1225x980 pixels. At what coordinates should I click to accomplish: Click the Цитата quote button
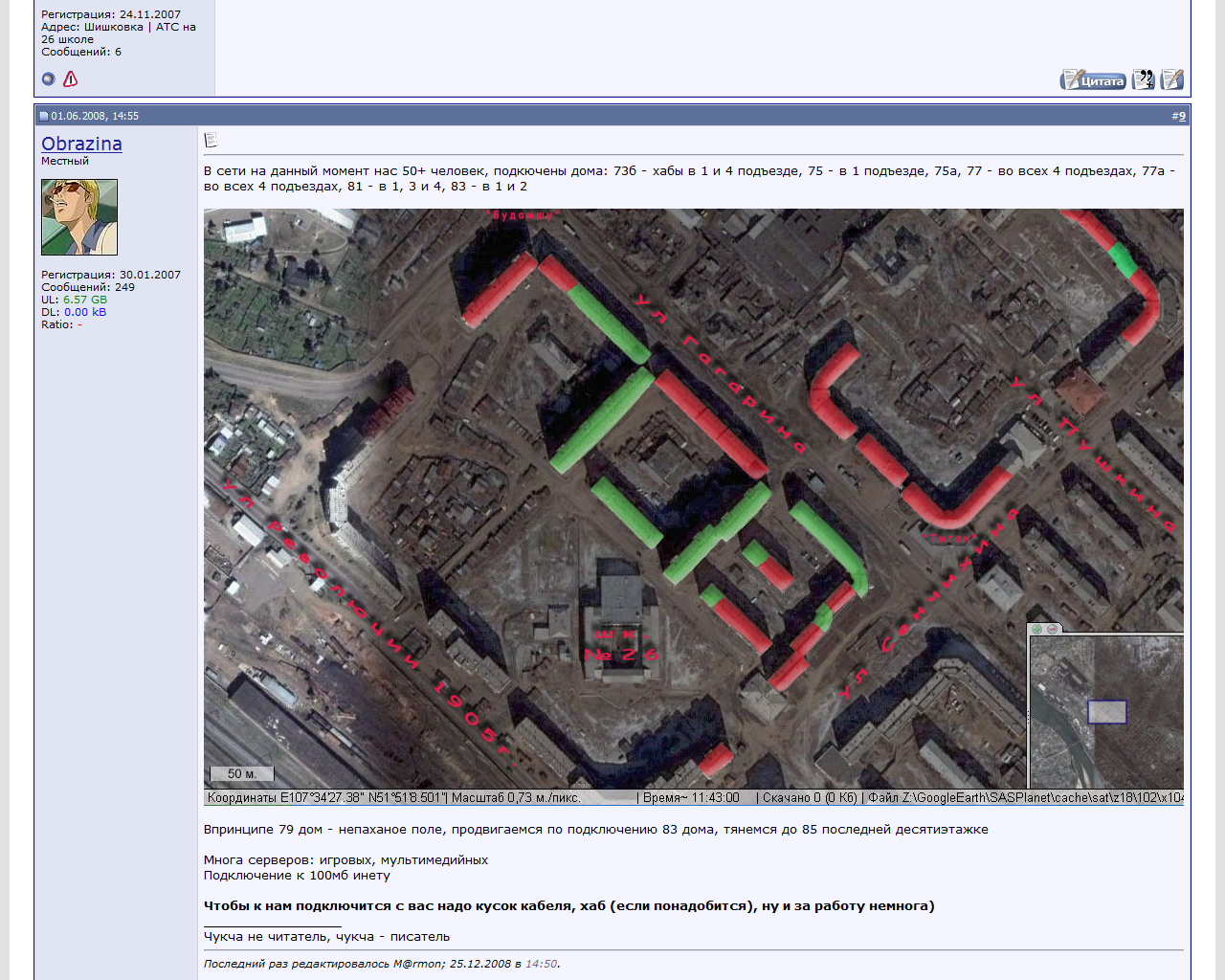[x=1092, y=80]
